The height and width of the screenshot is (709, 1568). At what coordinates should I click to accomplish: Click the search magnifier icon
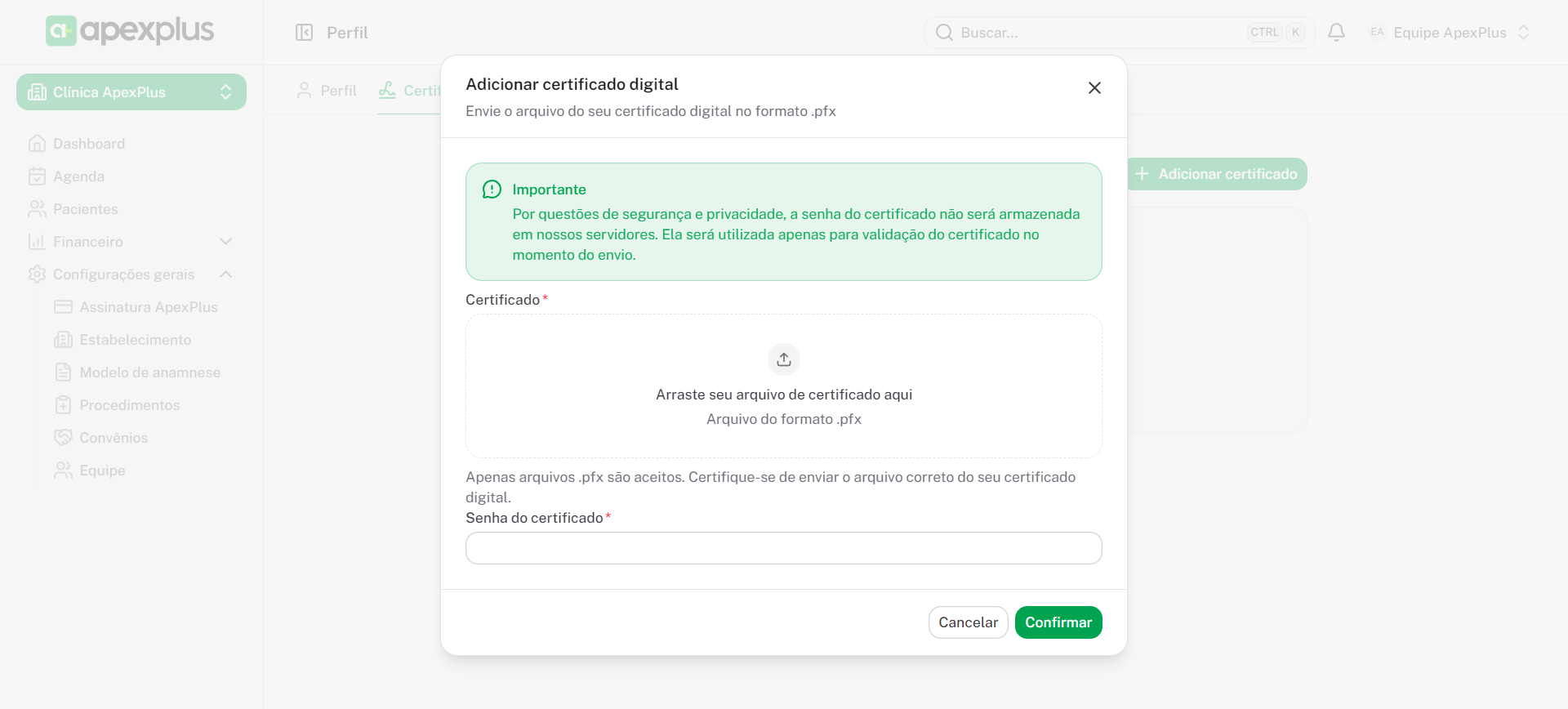tap(944, 33)
